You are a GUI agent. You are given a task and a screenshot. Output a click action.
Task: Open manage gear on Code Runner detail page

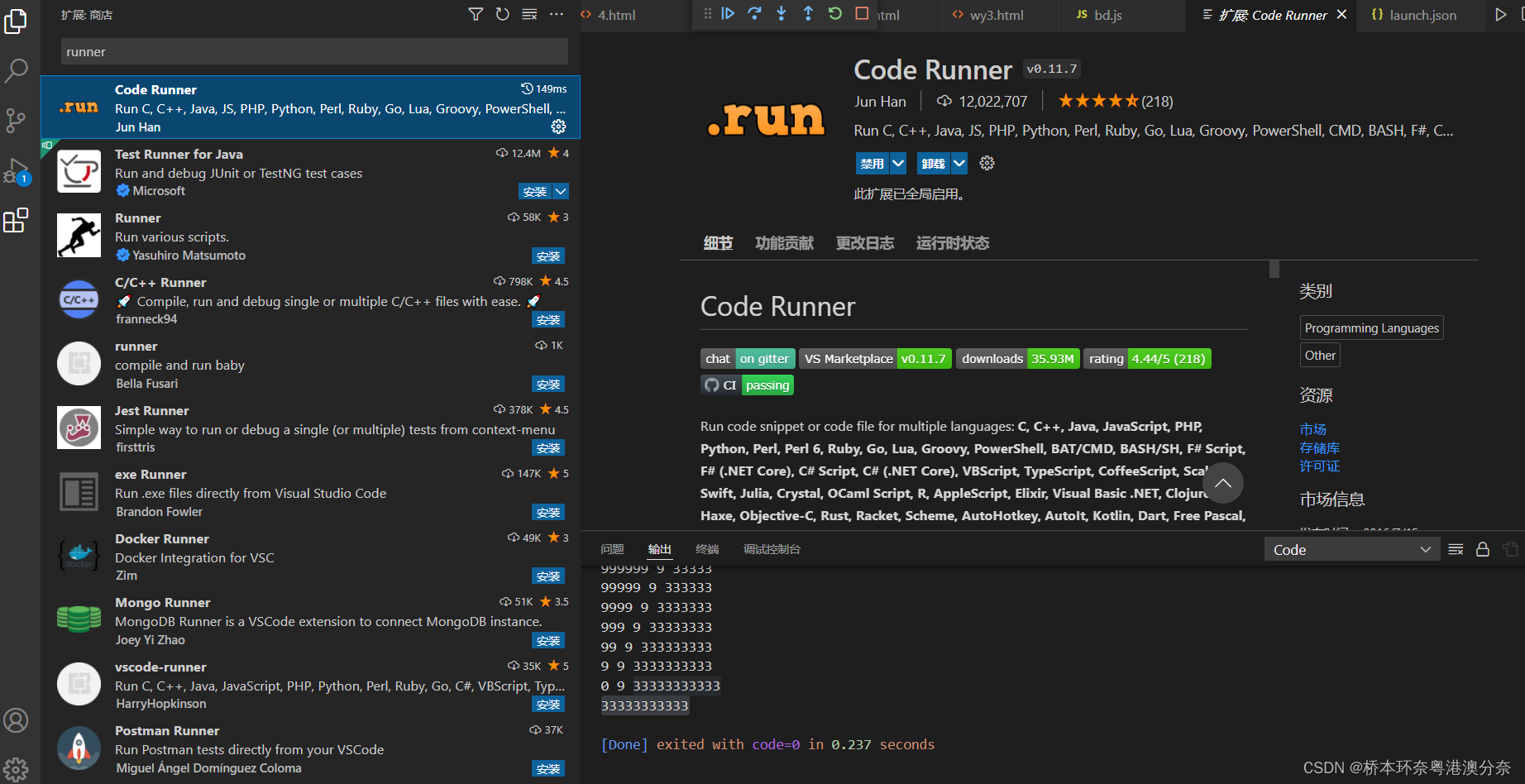click(x=987, y=163)
